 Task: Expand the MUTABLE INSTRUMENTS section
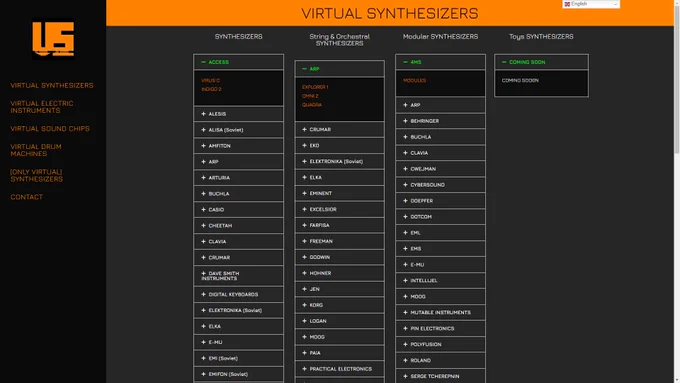(440, 312)
